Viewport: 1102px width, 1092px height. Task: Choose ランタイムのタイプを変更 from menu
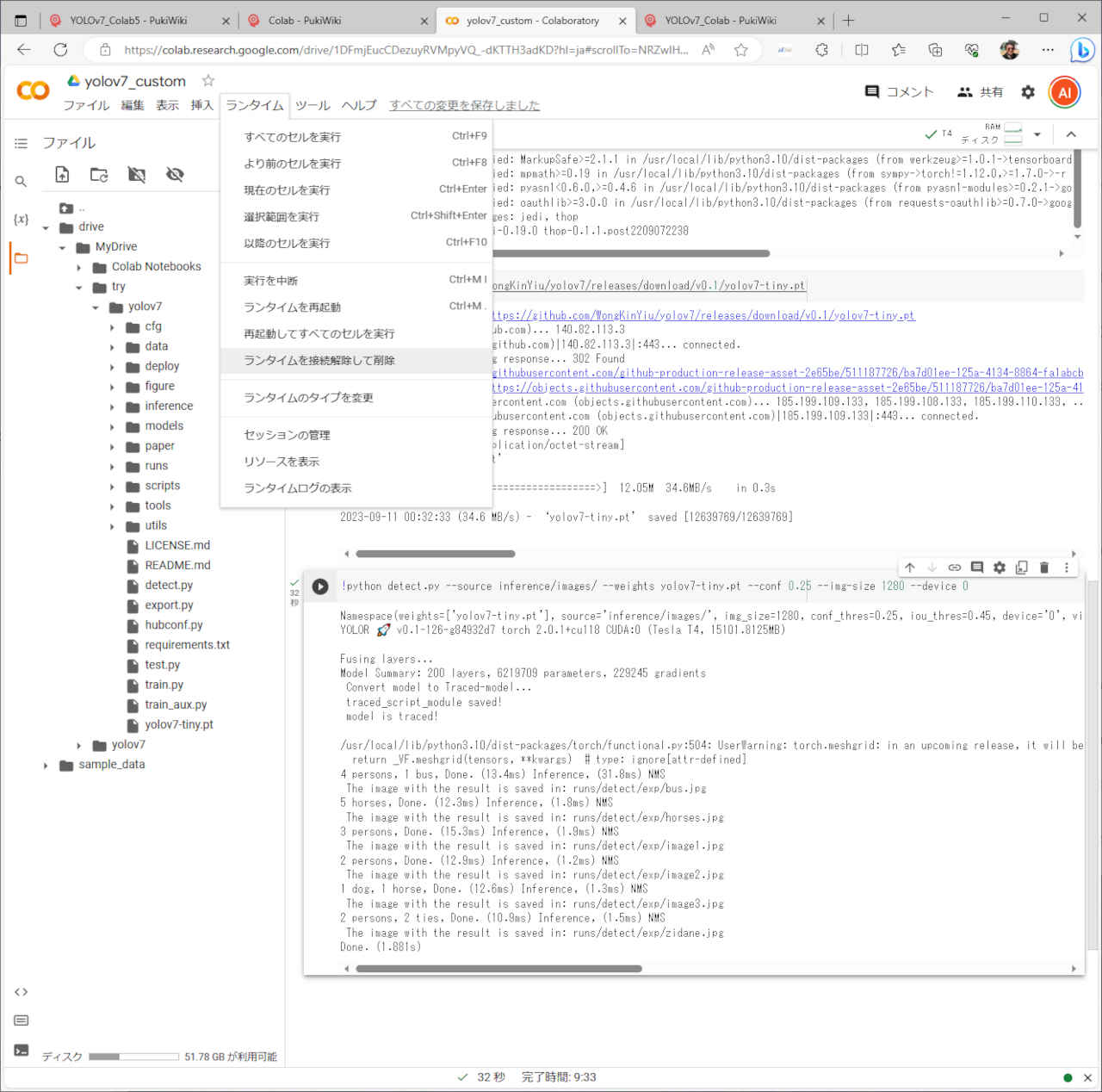(308, 398)
